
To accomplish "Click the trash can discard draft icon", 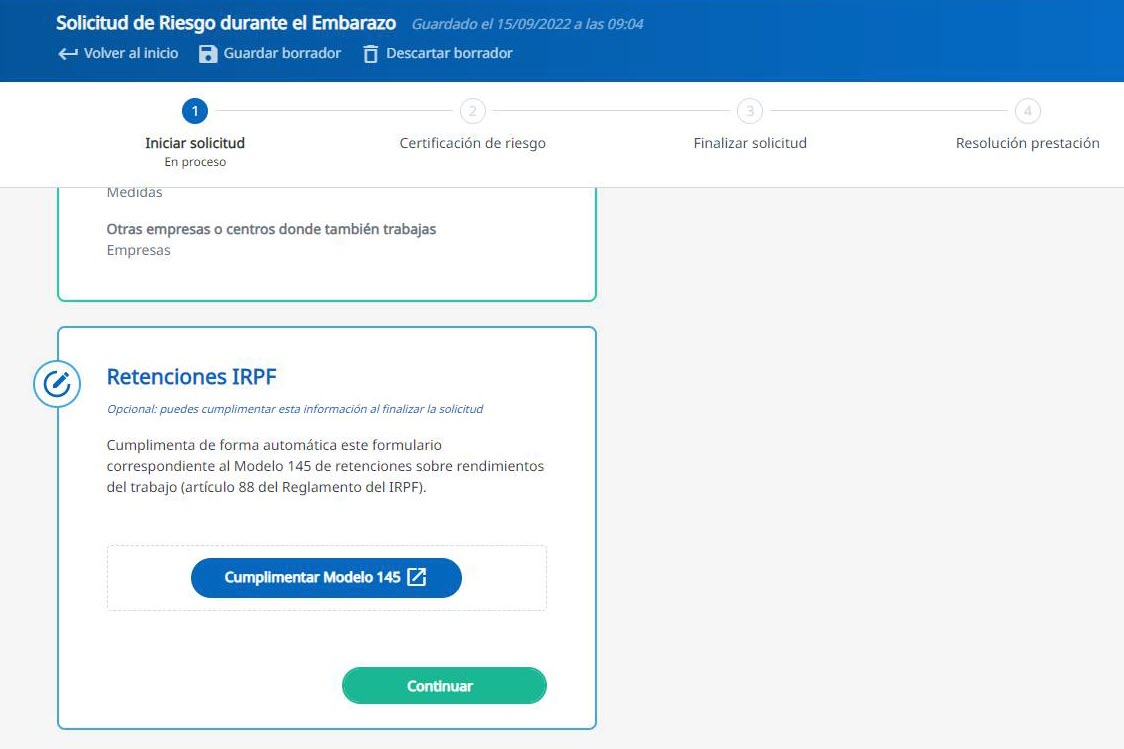I will pos(370,54).
